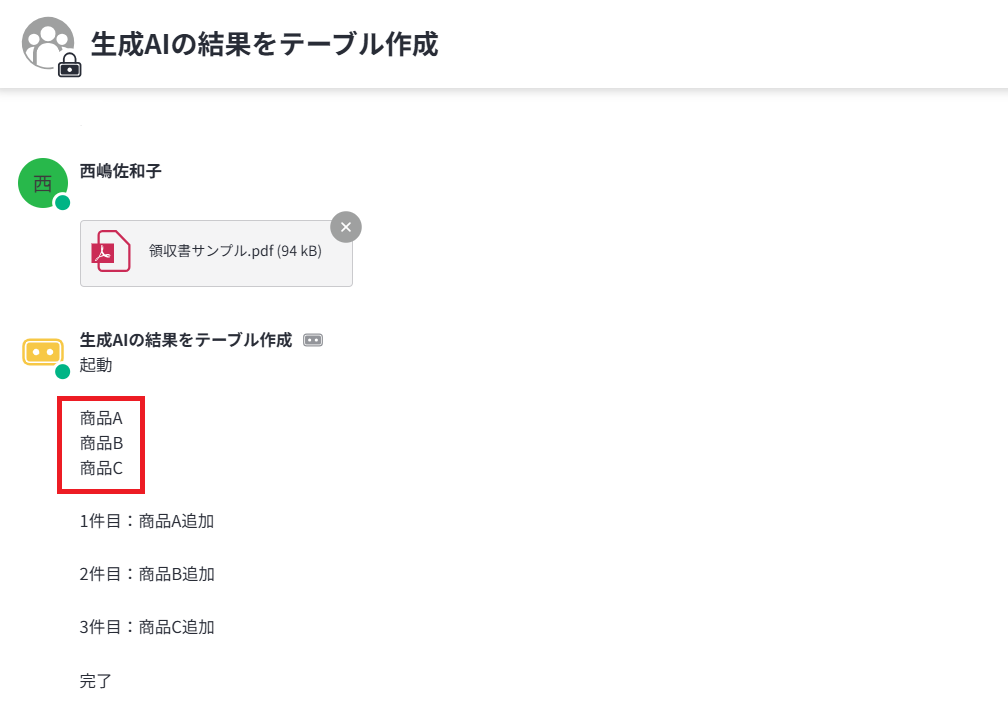Click the 完了 message at the bottom
The image size is (1008, 722).
96,681
